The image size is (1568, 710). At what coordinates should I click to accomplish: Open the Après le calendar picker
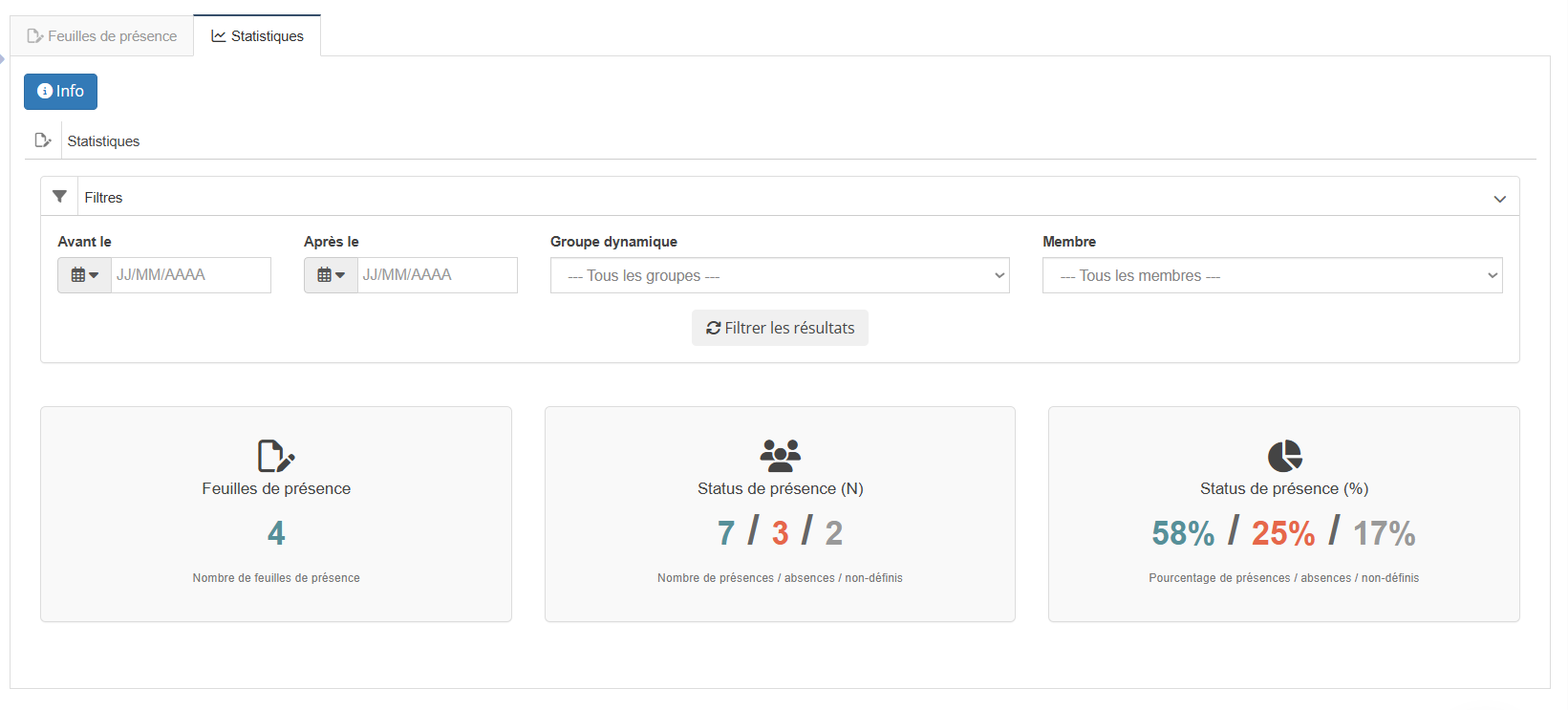pos(331,275)
